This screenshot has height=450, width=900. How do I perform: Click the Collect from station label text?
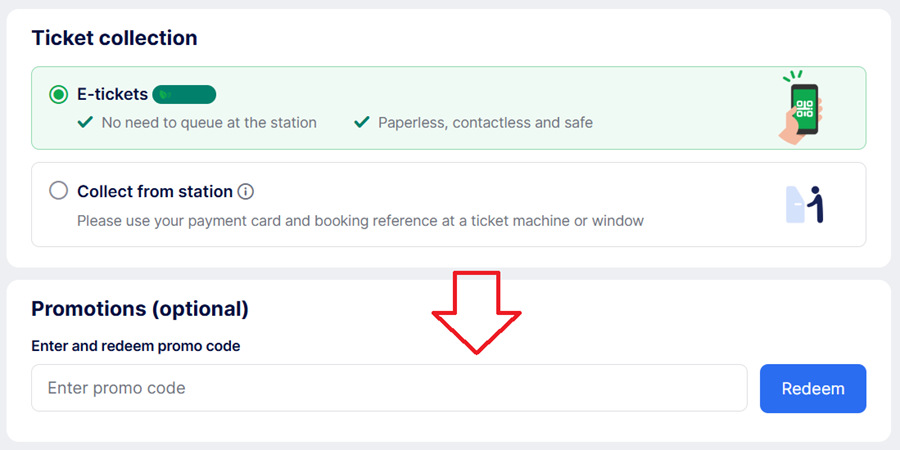tap(155, 191)
